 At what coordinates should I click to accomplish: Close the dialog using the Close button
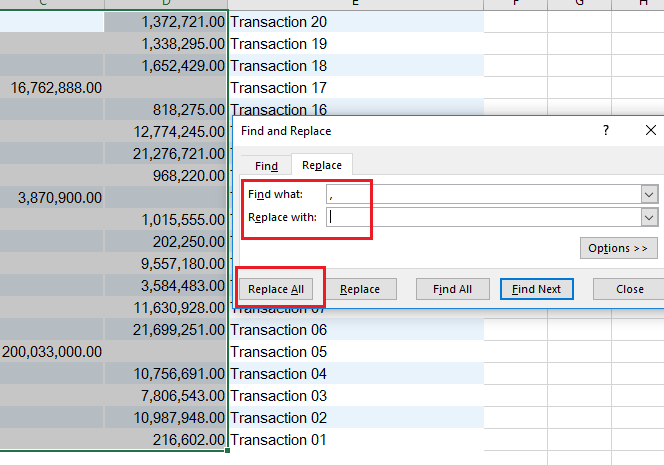629,289
